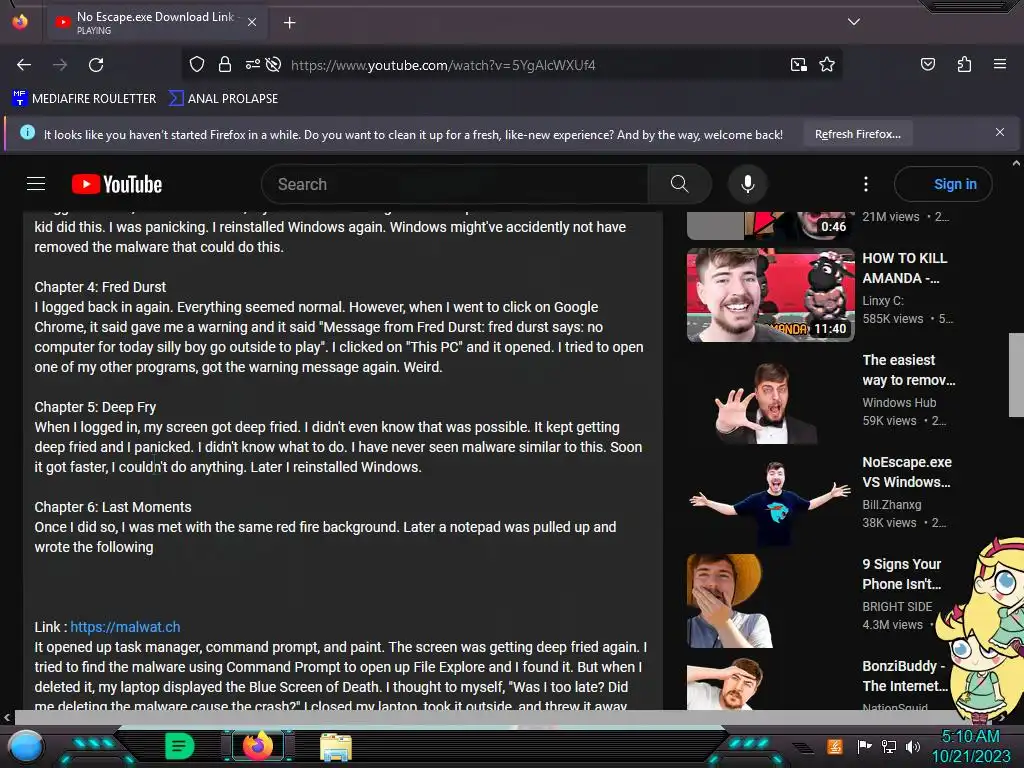1024x768 pixels.
Task: Show site security padlock info
Action: click(x=225, y=64)
